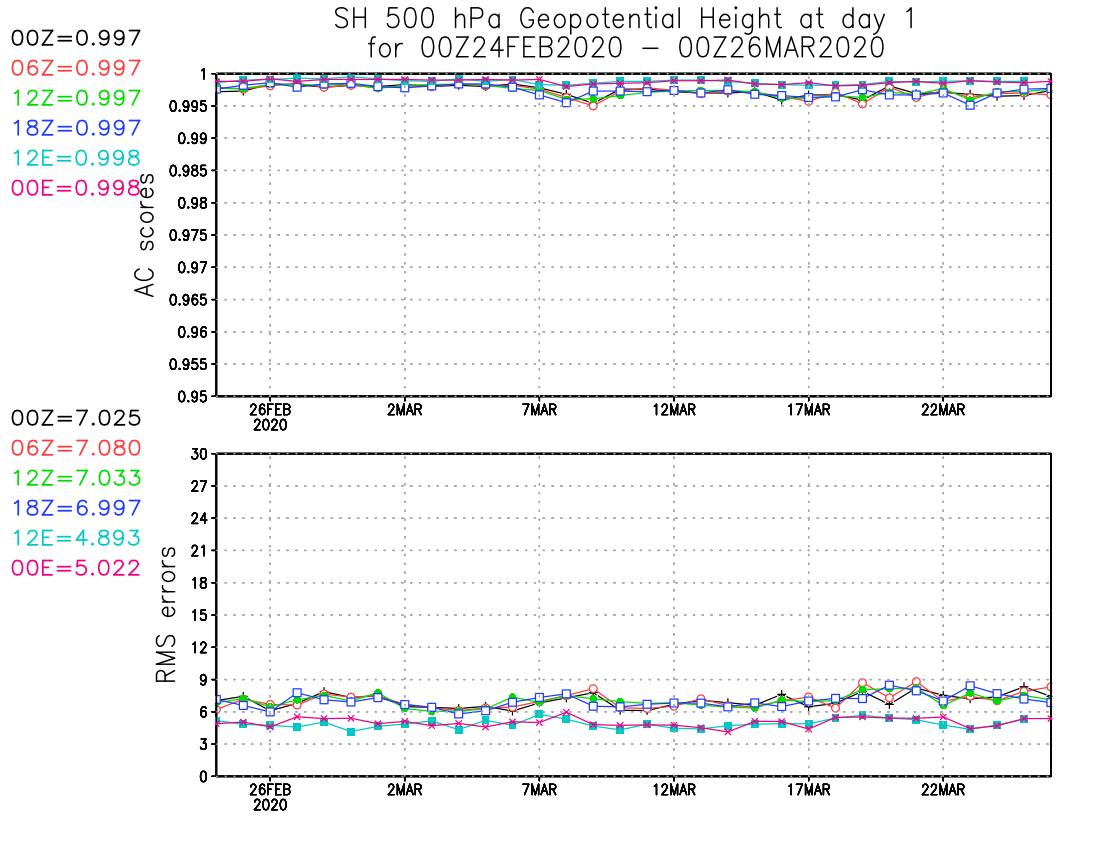Click the 27 tick on RMS axis
Screen dimensions: 1100x850
(x=199, y=486)
